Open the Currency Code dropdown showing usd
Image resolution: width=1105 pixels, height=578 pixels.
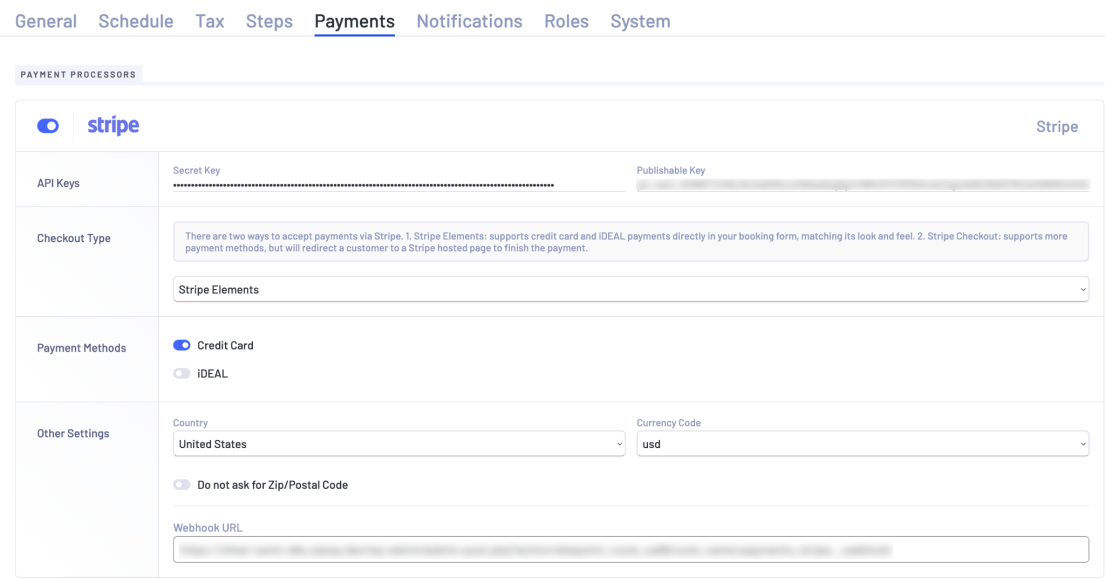(x=863, y=444)
